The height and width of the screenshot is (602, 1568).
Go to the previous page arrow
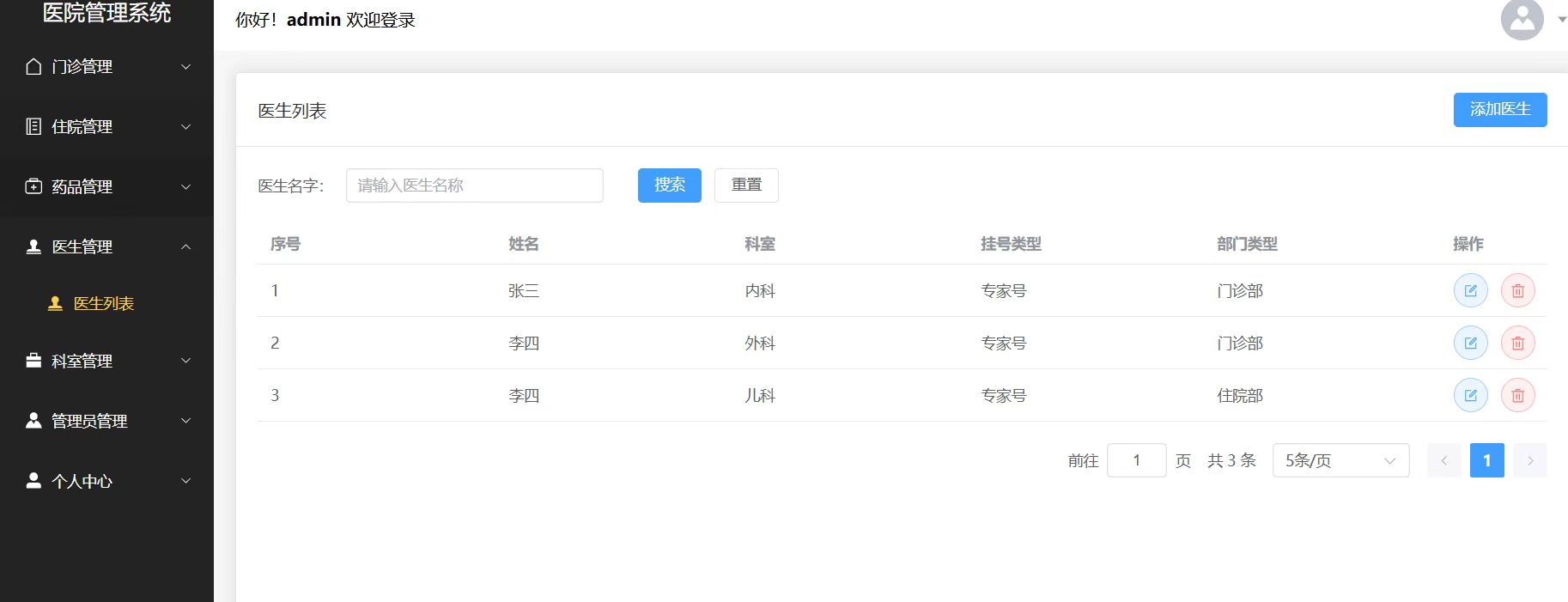tap(1443, 460)
